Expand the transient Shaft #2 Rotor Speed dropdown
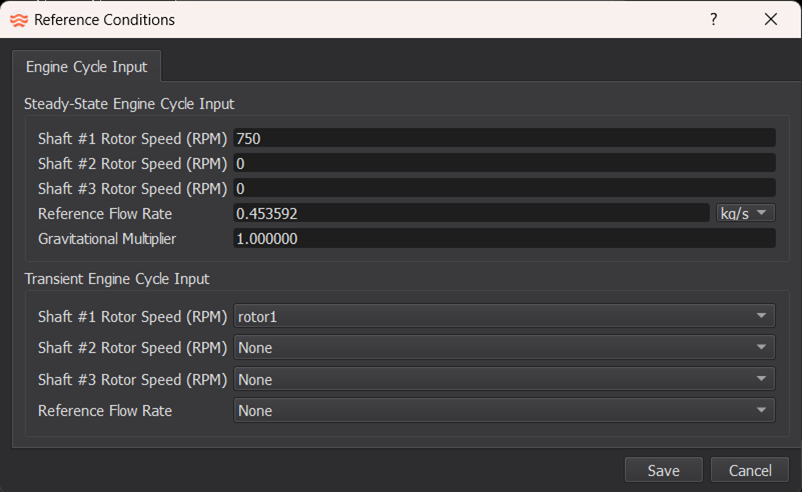802x492 pixels. click(x=504, y=348)
